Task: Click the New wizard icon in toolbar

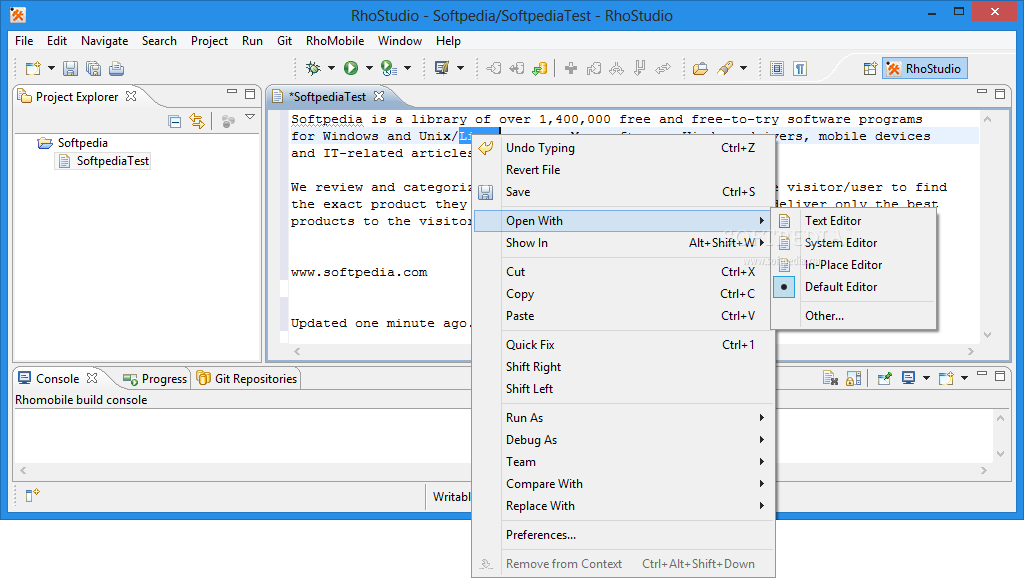Action: pos(33,68)
